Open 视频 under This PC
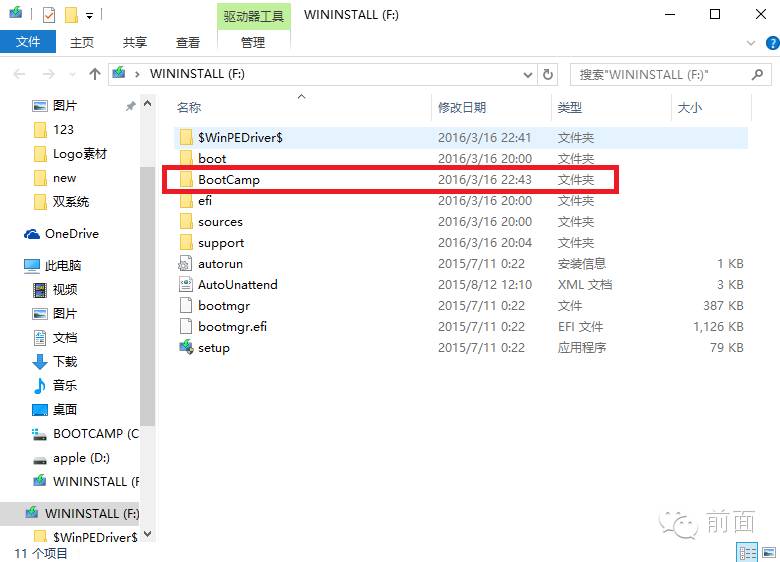The width and height of the screenshot is (780, 562). pos(65,289)
